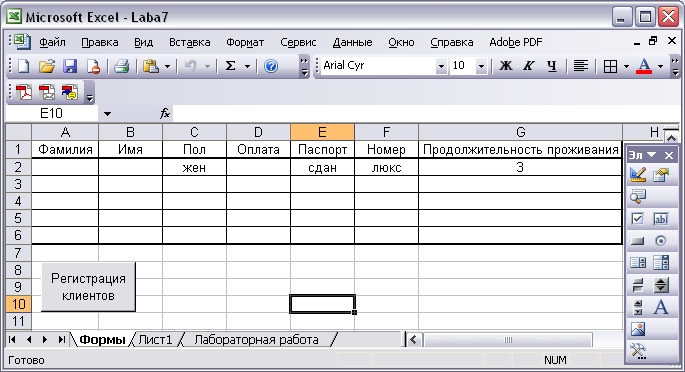Expand the Paste options arrow
685x372 pixels.
tap(167, 66)
